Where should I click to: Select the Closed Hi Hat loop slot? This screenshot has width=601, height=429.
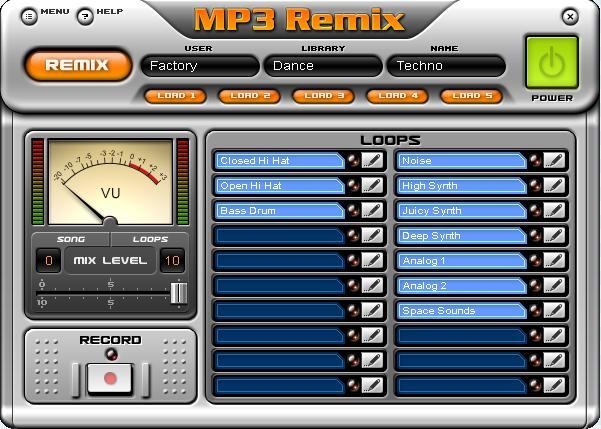279,160
